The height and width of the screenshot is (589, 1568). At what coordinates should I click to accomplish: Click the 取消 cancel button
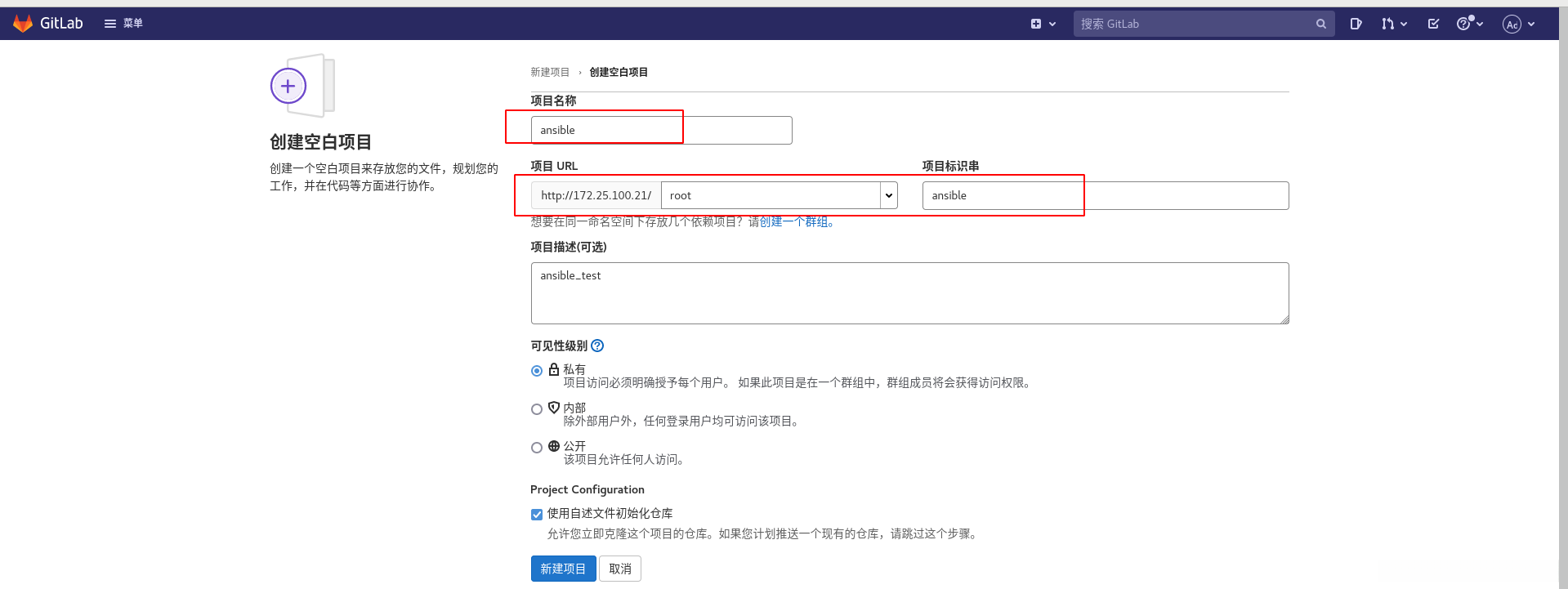pos(620,569)
